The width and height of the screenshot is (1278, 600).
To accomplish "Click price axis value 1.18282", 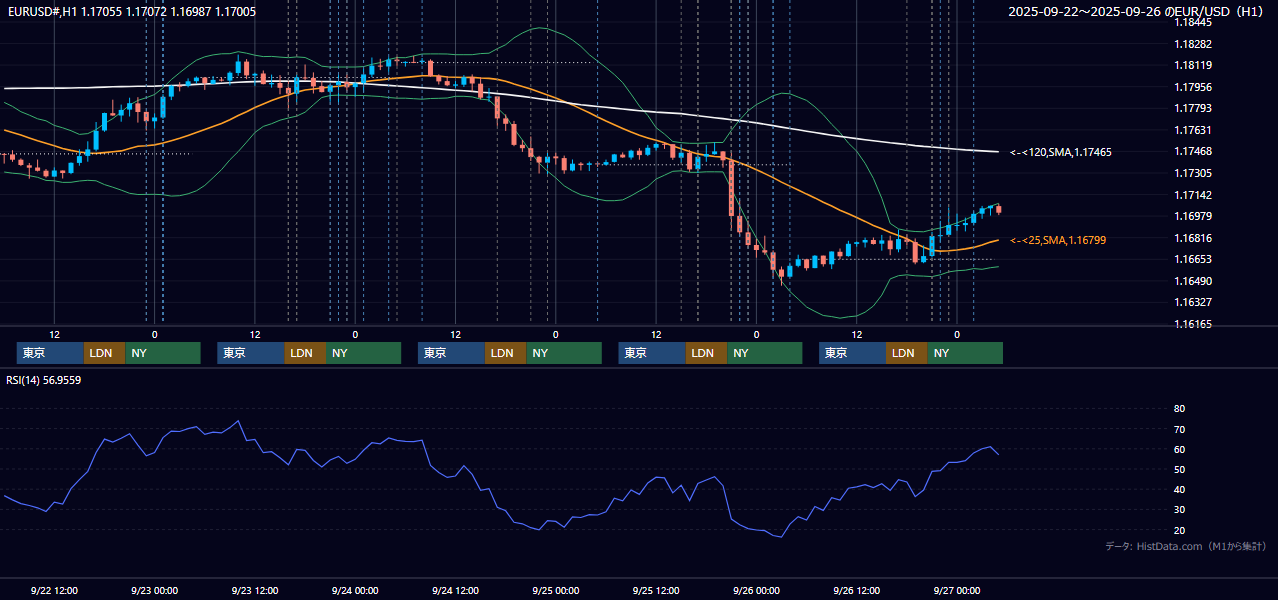I will click(1193, 44).
